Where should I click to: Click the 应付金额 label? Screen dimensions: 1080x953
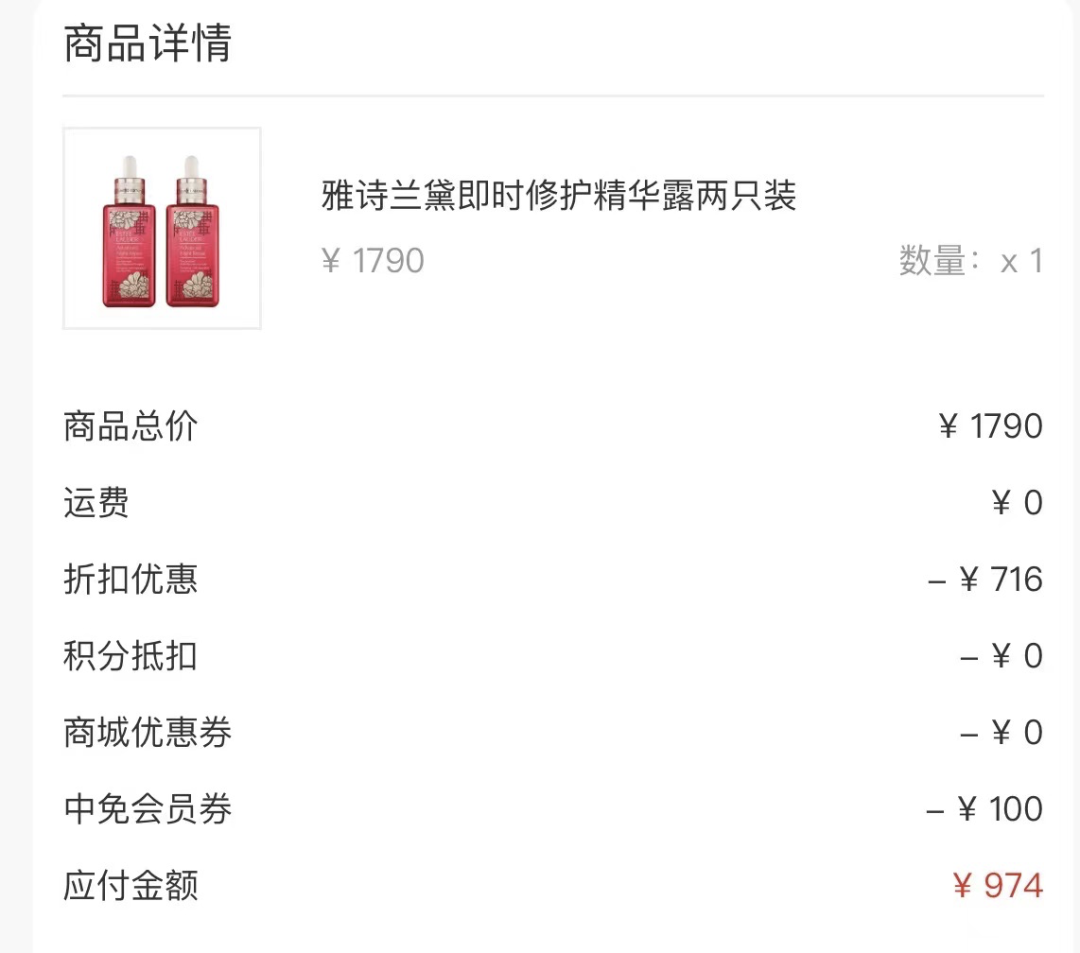[x=130, y=885]
